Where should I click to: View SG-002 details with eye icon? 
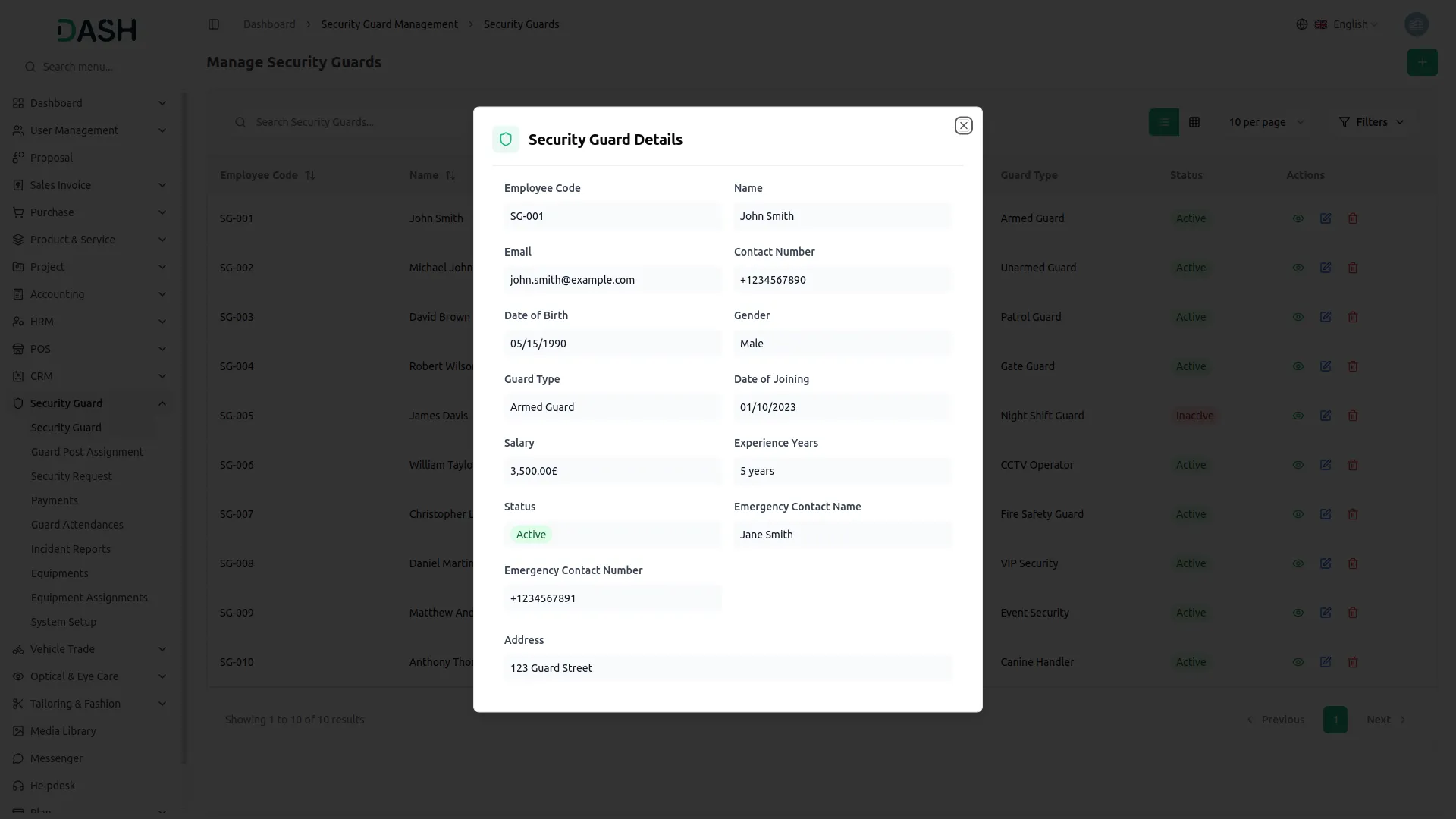pos(1298,268)
